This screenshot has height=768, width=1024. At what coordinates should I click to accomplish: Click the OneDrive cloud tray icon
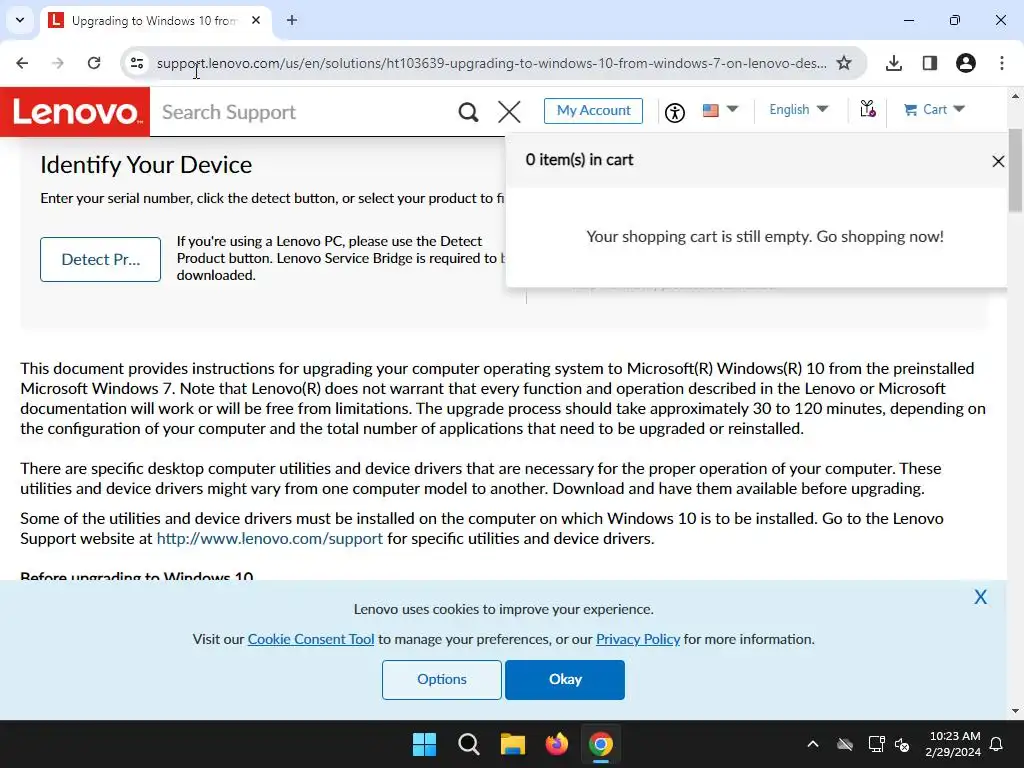(x=845, y=744)
